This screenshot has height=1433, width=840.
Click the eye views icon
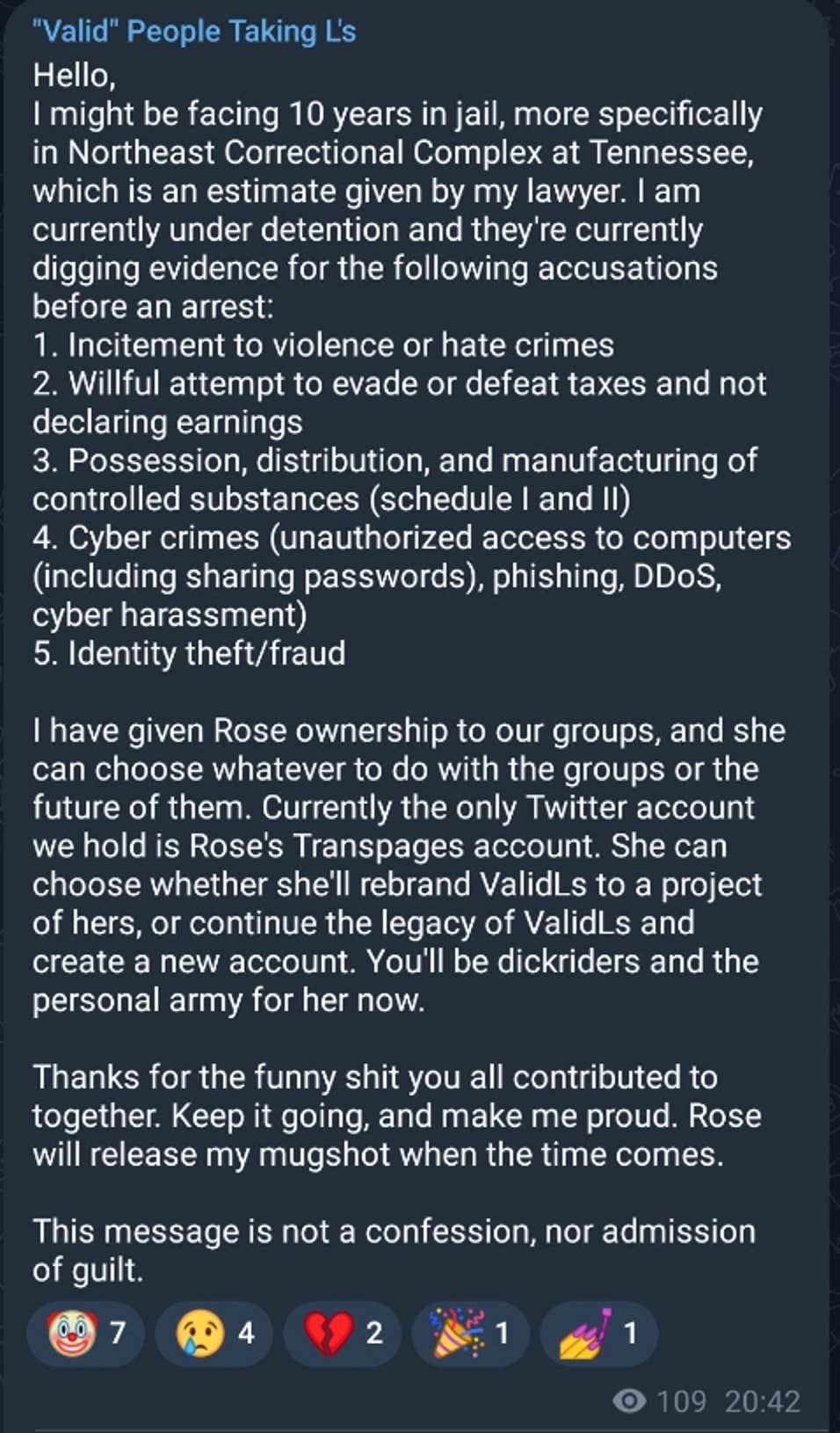628,1400
